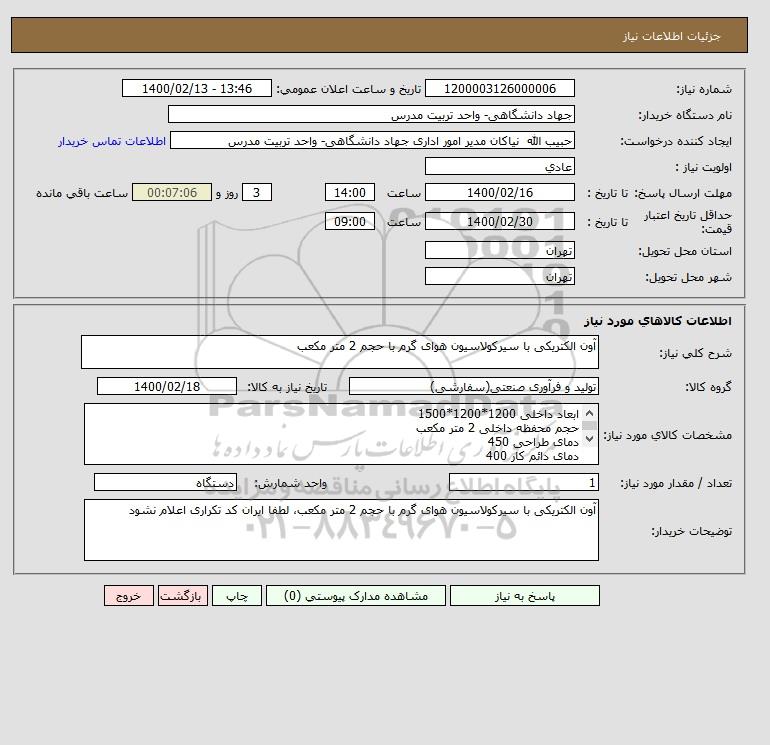Click the 'خروج' exit button
The image size is (770, 745).
coord(129,596)
